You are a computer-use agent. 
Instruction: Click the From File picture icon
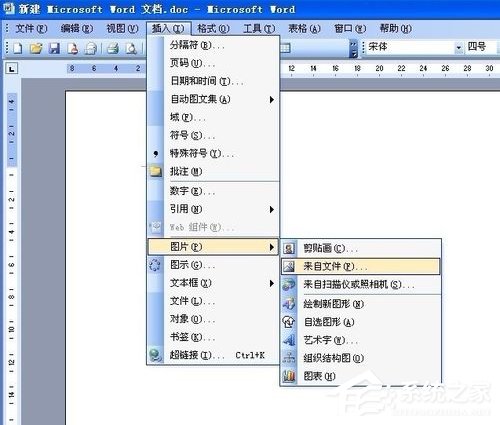pos(289,266)
